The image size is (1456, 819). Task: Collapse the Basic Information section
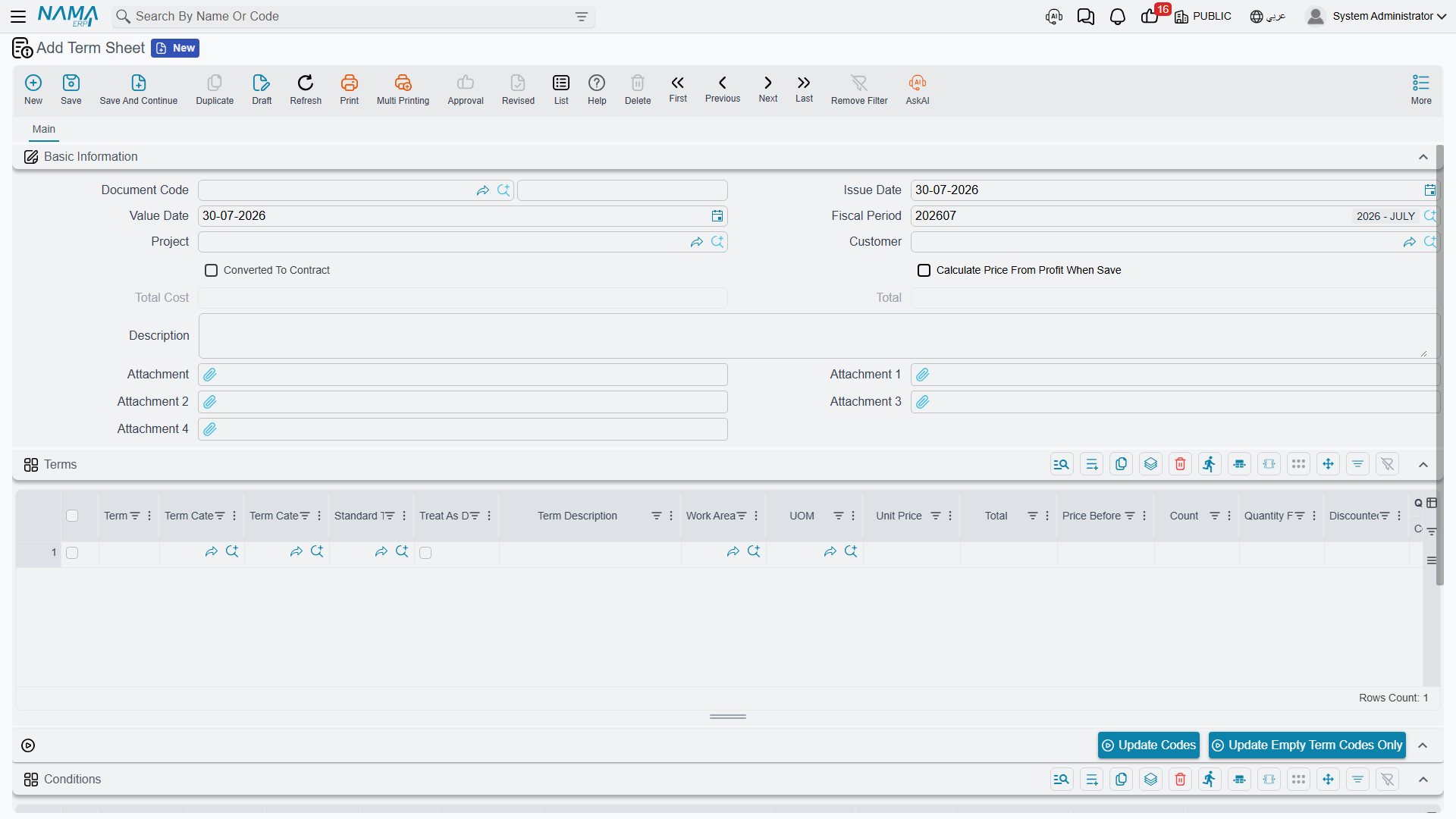coord(1423,157)
